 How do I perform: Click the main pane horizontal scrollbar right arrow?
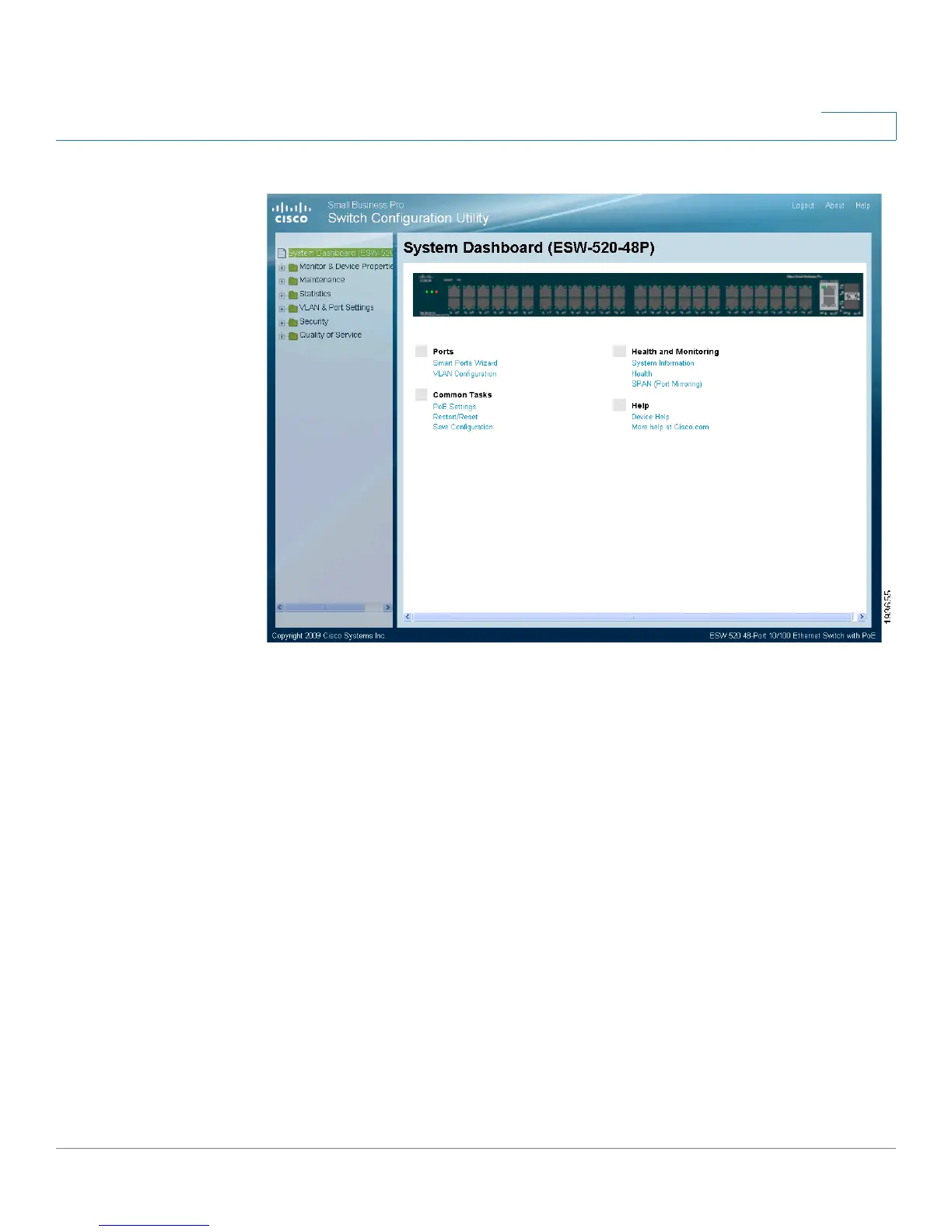click(x=861, y=617)
